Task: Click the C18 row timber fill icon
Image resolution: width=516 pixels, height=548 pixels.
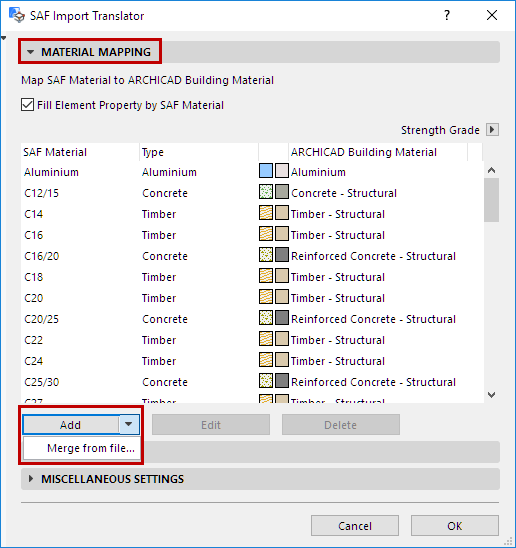Action: point(266,276)
